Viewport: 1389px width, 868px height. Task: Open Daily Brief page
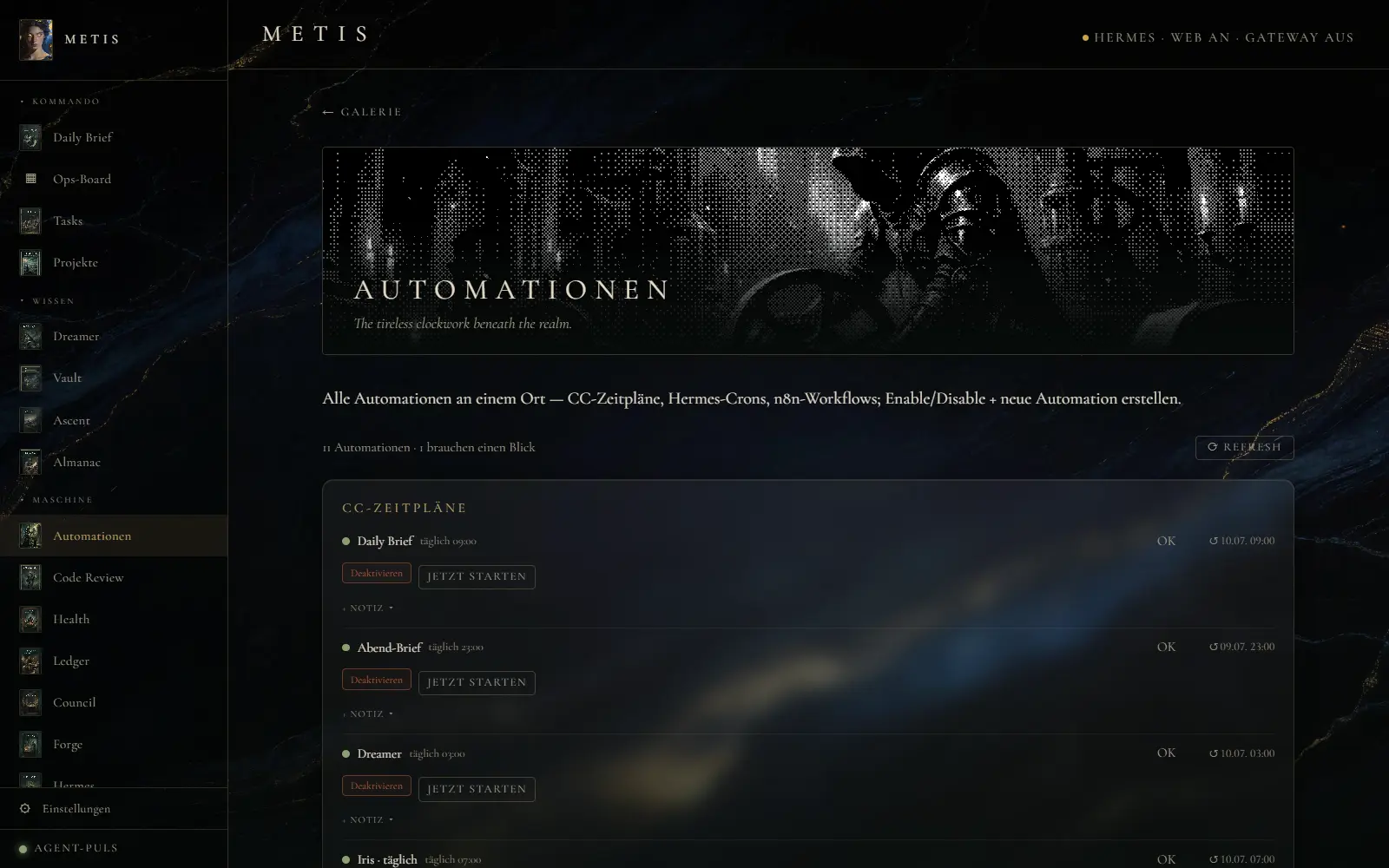pos(114,137)
